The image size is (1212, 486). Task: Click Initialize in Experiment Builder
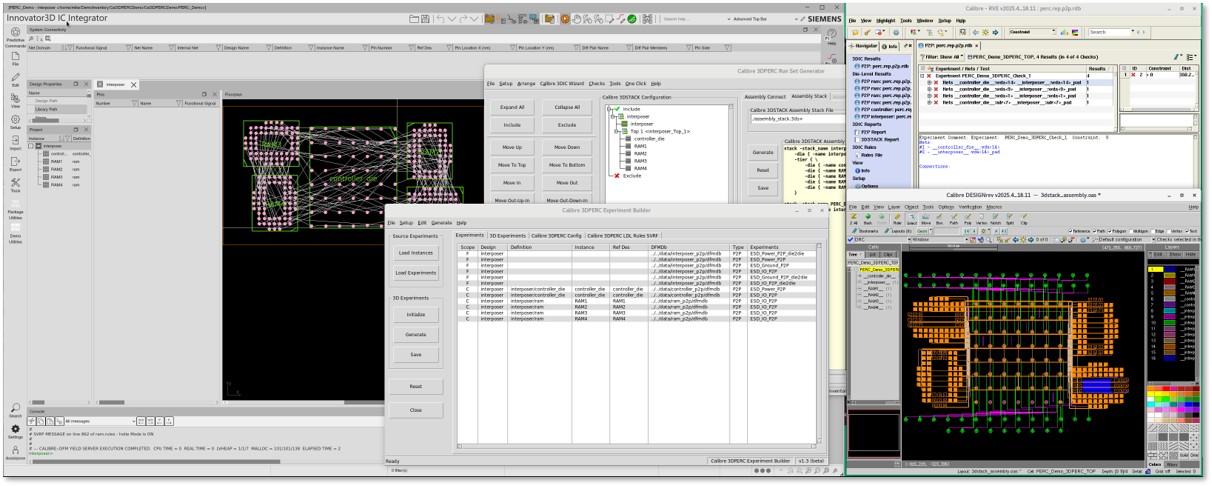[x=415, y=314]
